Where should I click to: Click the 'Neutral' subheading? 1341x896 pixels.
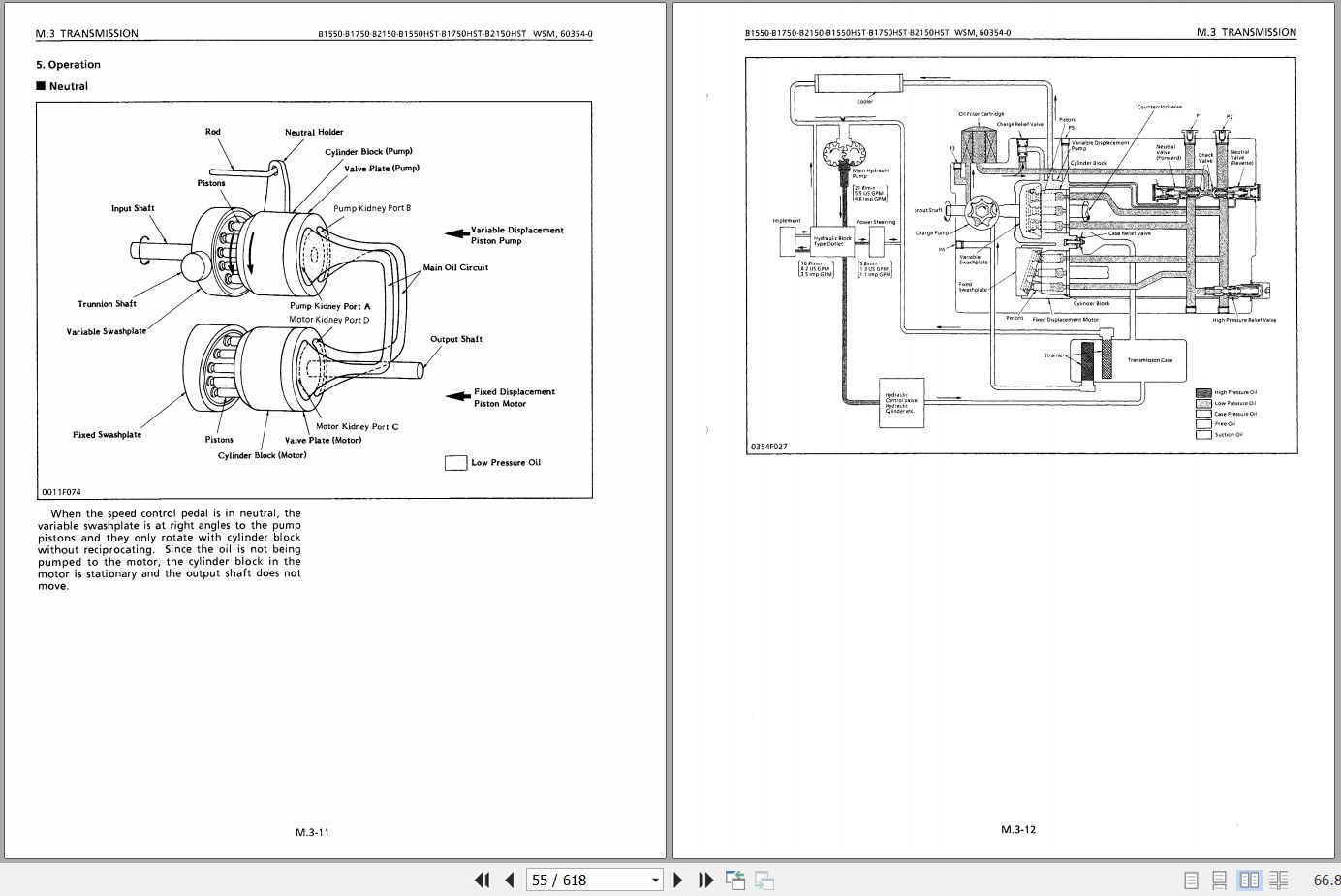point(69,86)
